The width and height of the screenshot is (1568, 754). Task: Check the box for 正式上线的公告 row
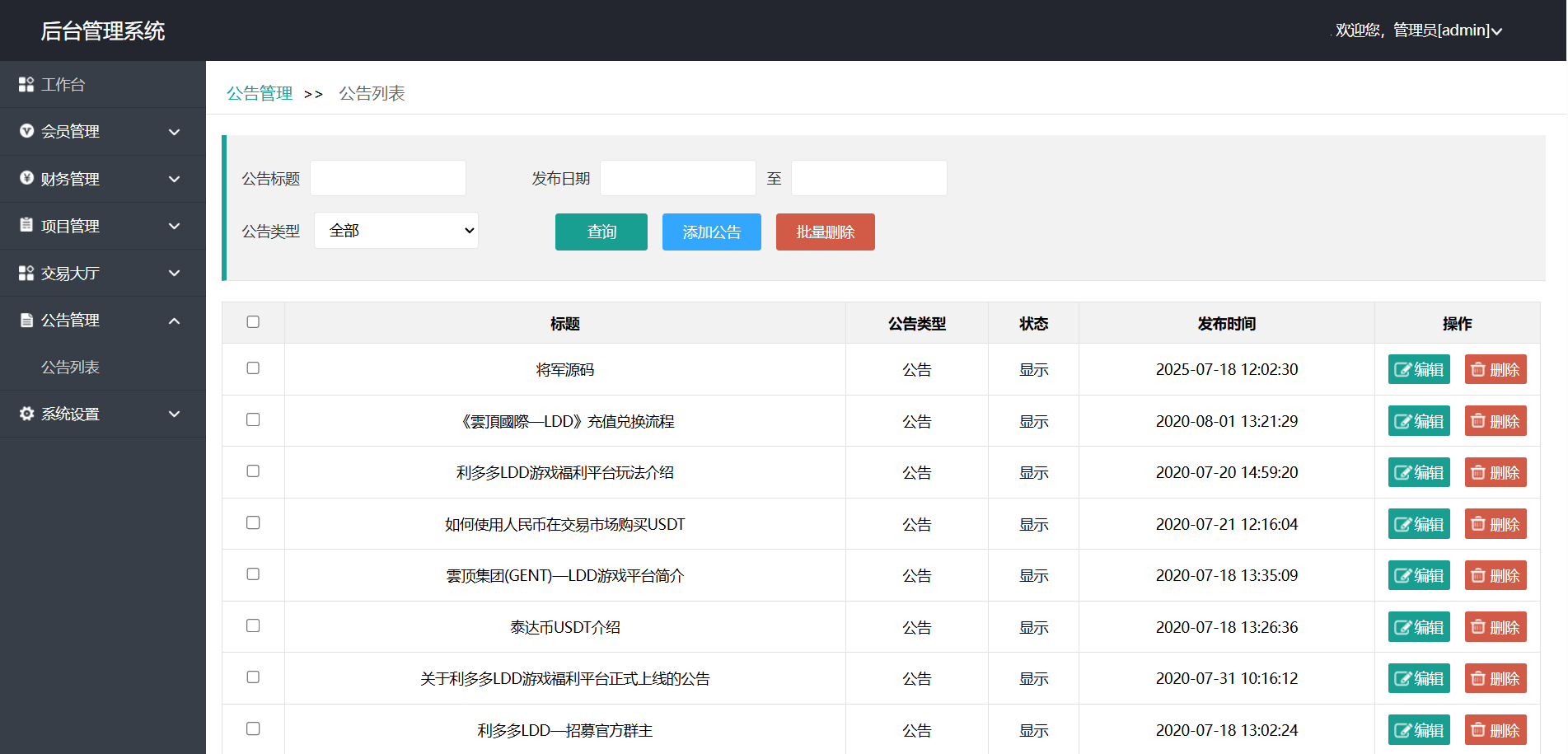[253, 677]
